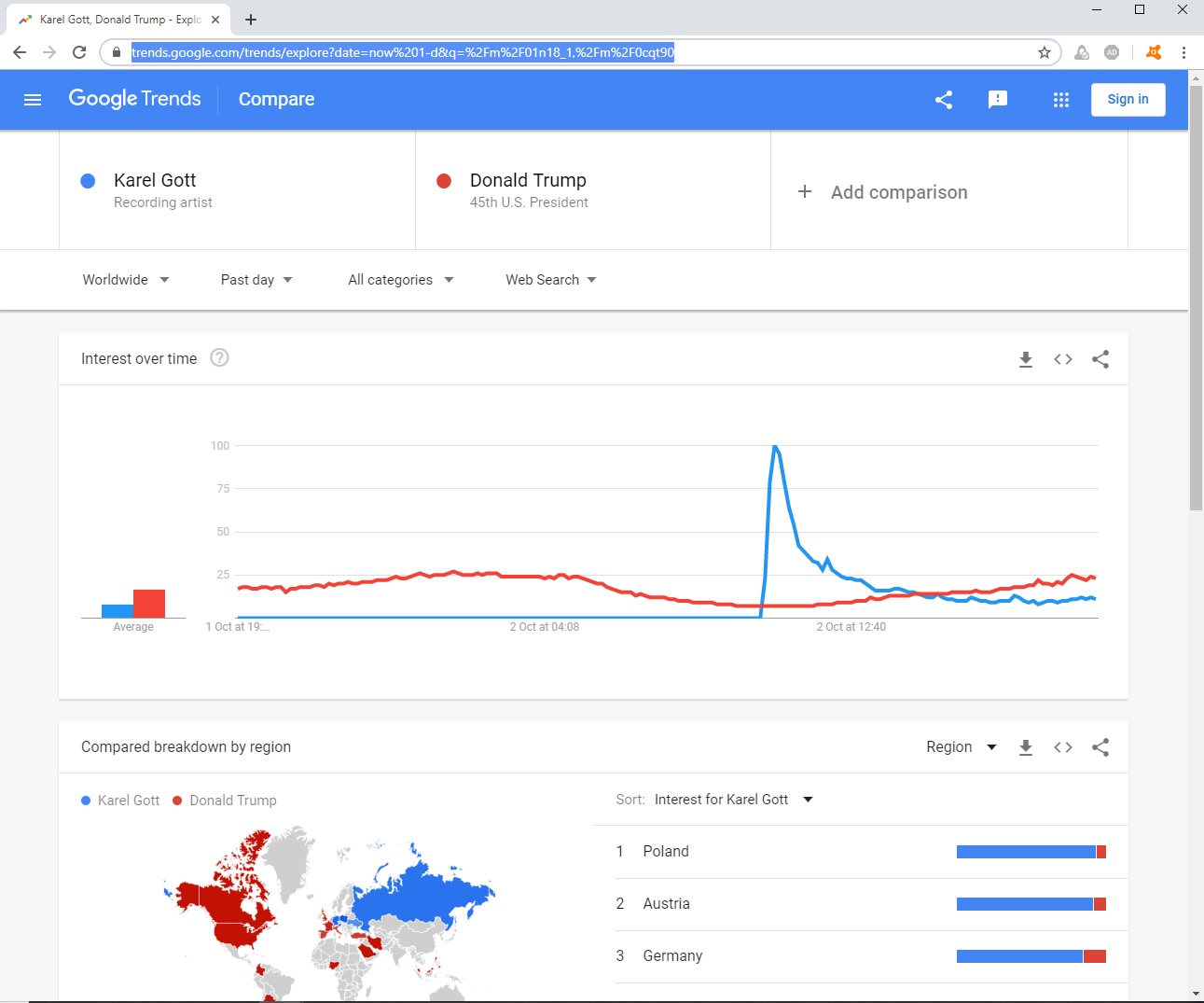1204x1003 pixels.
Task: Bookmark this page with the star icon
Action: coord(1045,52)
